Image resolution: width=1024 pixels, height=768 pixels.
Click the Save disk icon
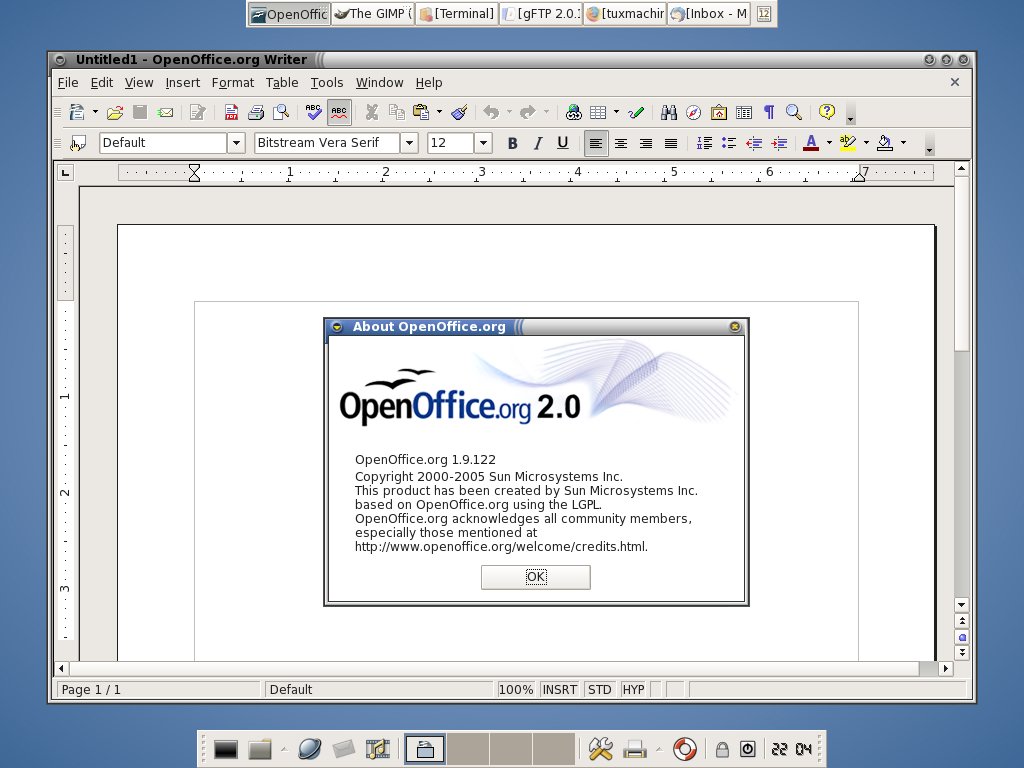140,112
